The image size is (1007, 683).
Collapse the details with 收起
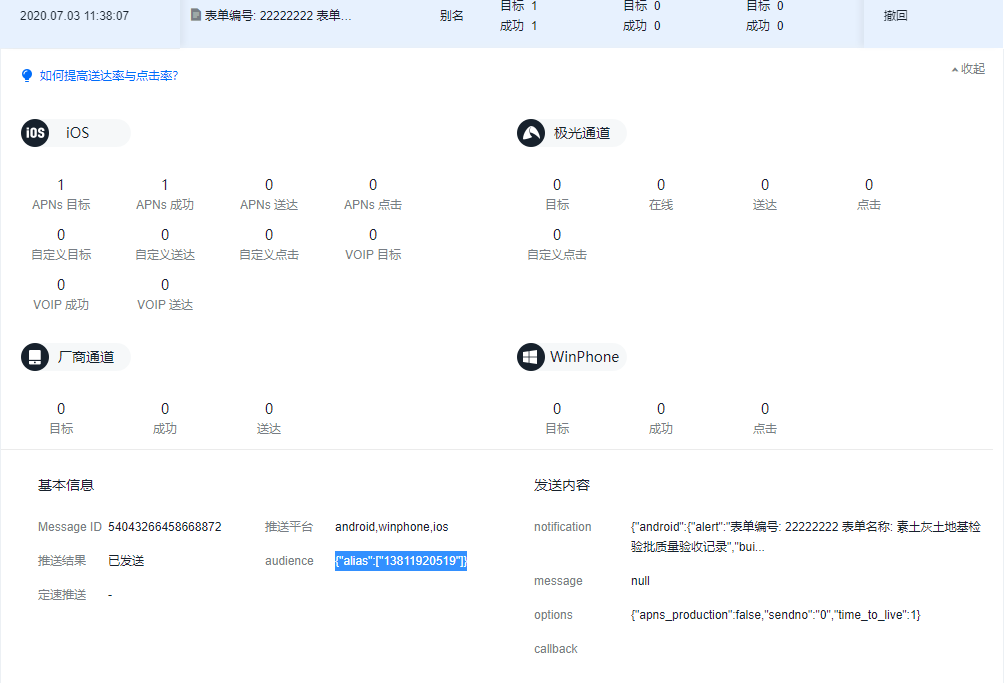click(x=968, y=69)
